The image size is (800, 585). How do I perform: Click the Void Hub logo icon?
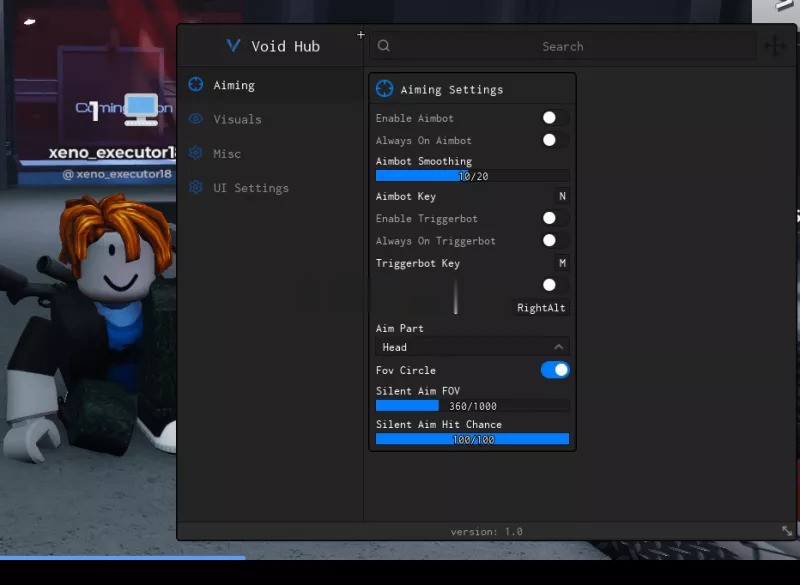pos(233,46)
